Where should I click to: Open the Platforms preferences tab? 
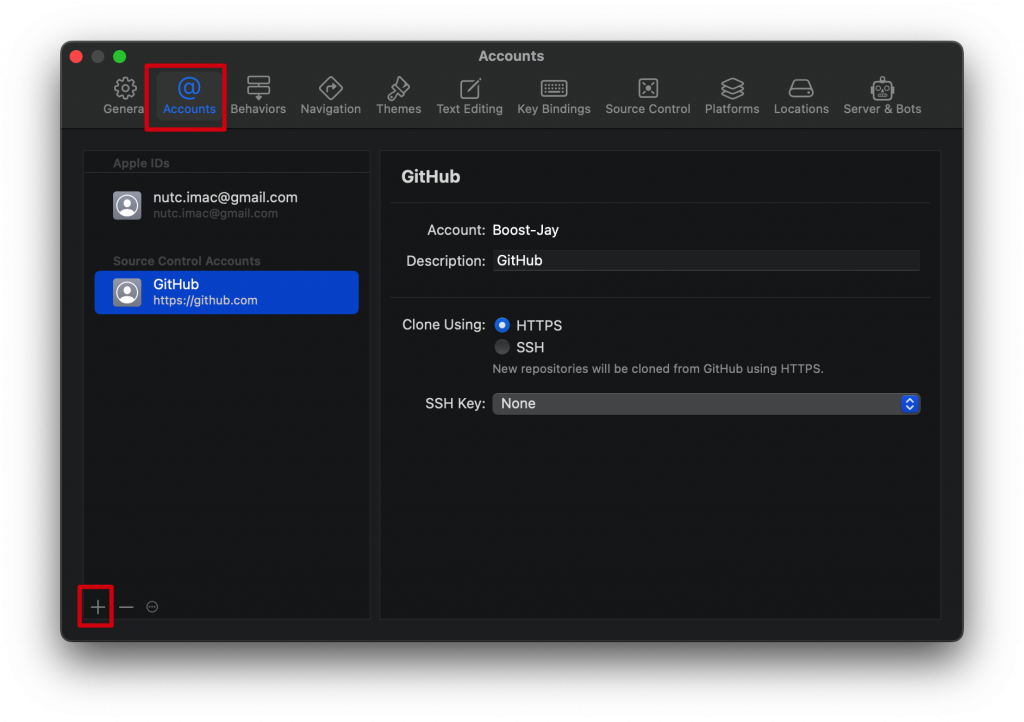coord(731,96)
